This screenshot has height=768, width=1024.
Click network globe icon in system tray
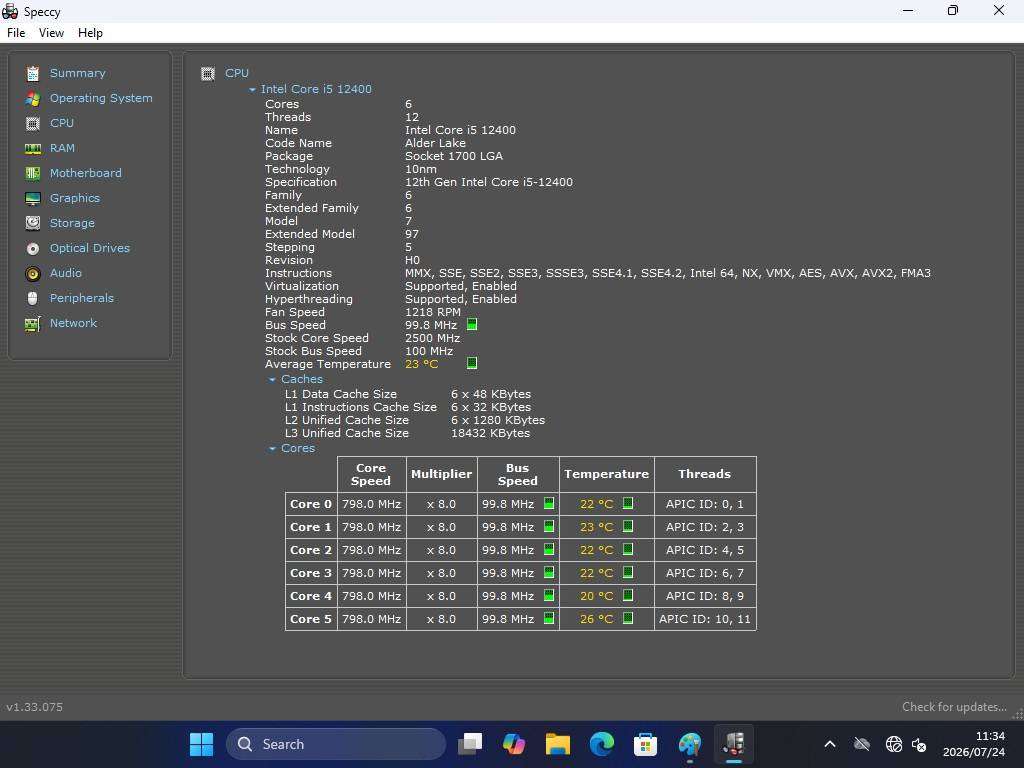(893, 744)
